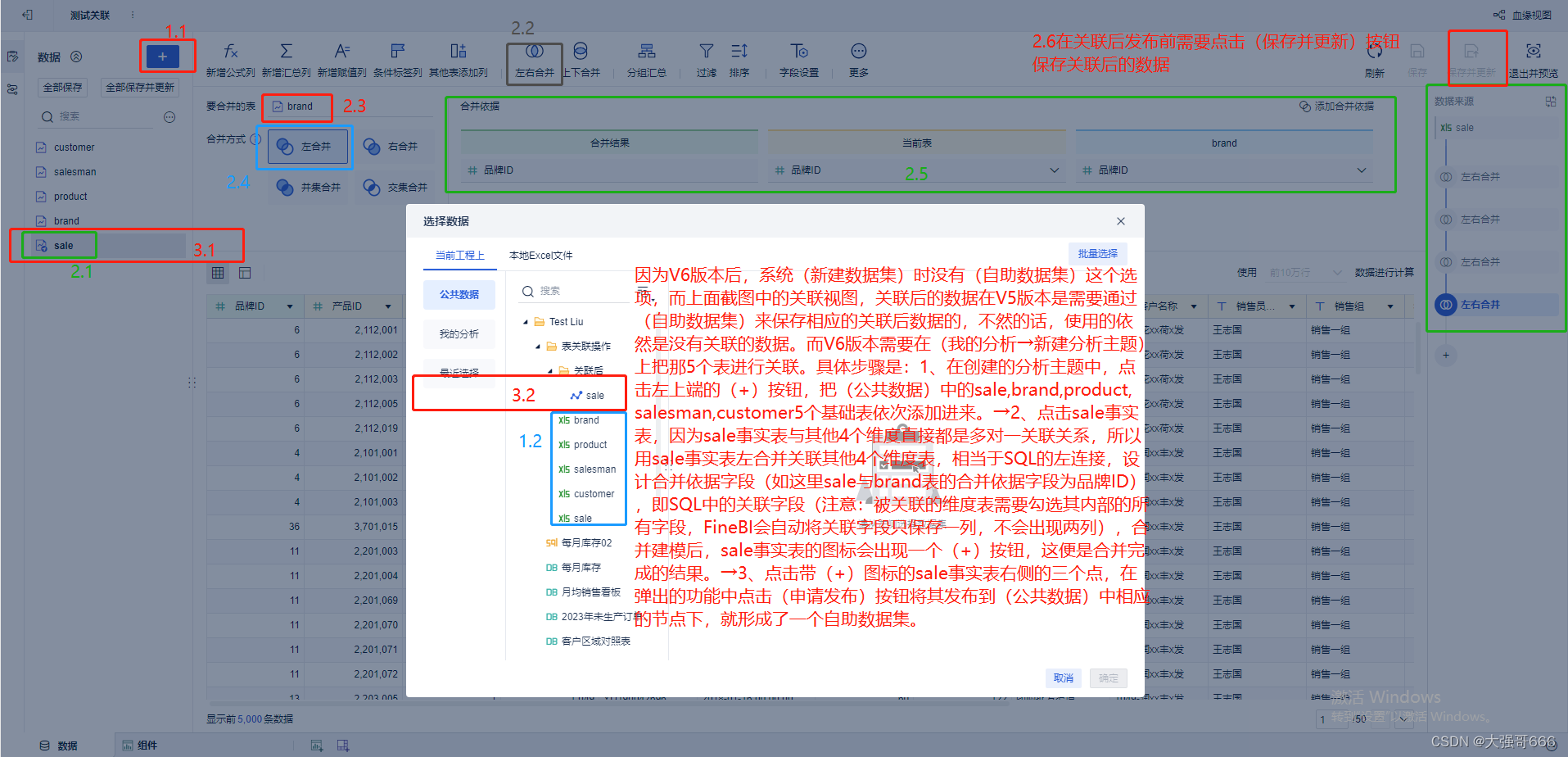Image resolution: width=1568 pixels, height=757 pixels.
Task: Open 血缘视图 lineage view
Action: pyautogui.click(x=1522, y=15)
